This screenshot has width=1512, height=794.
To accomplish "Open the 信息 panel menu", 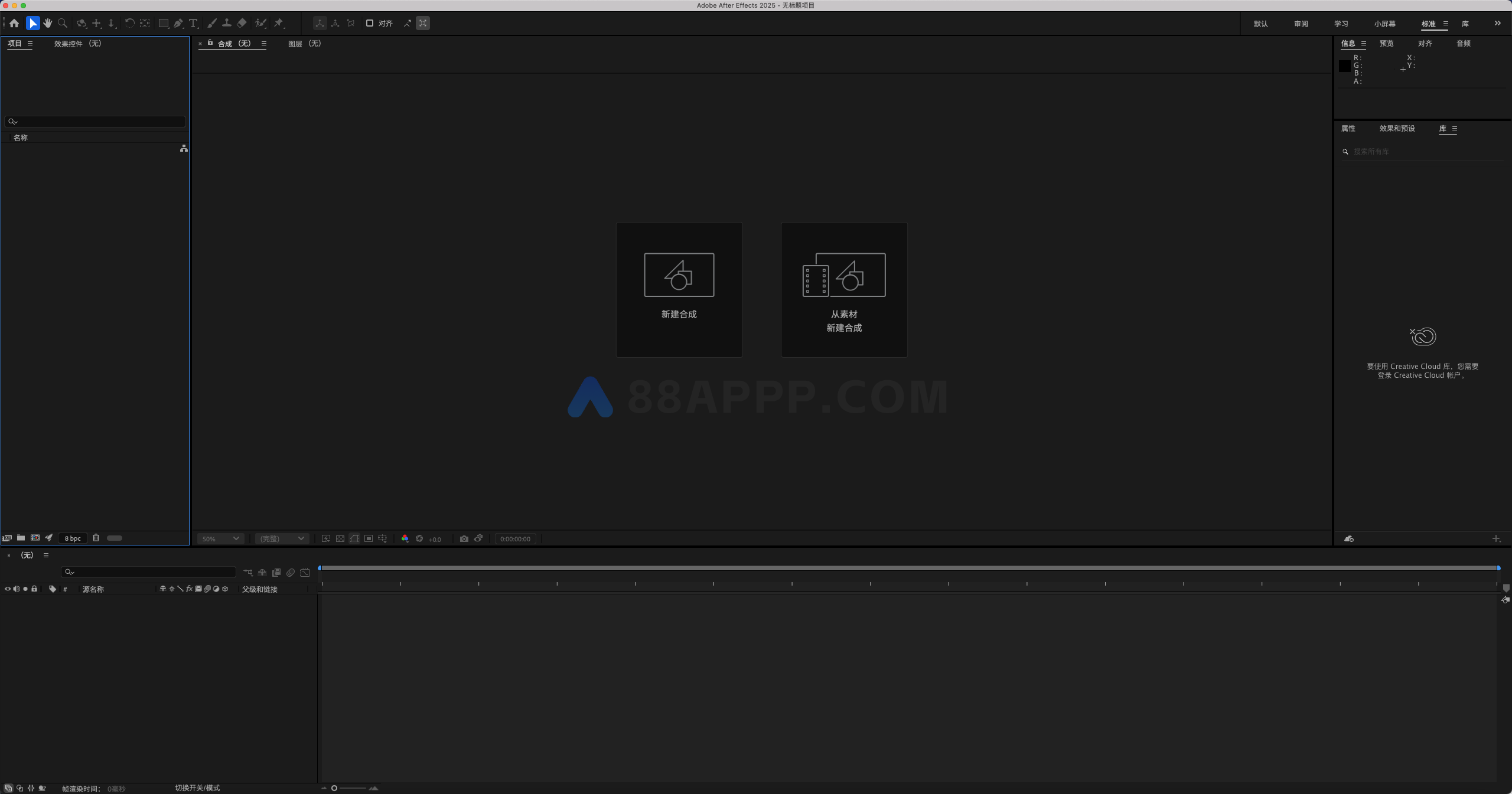I will point(1364,44).
